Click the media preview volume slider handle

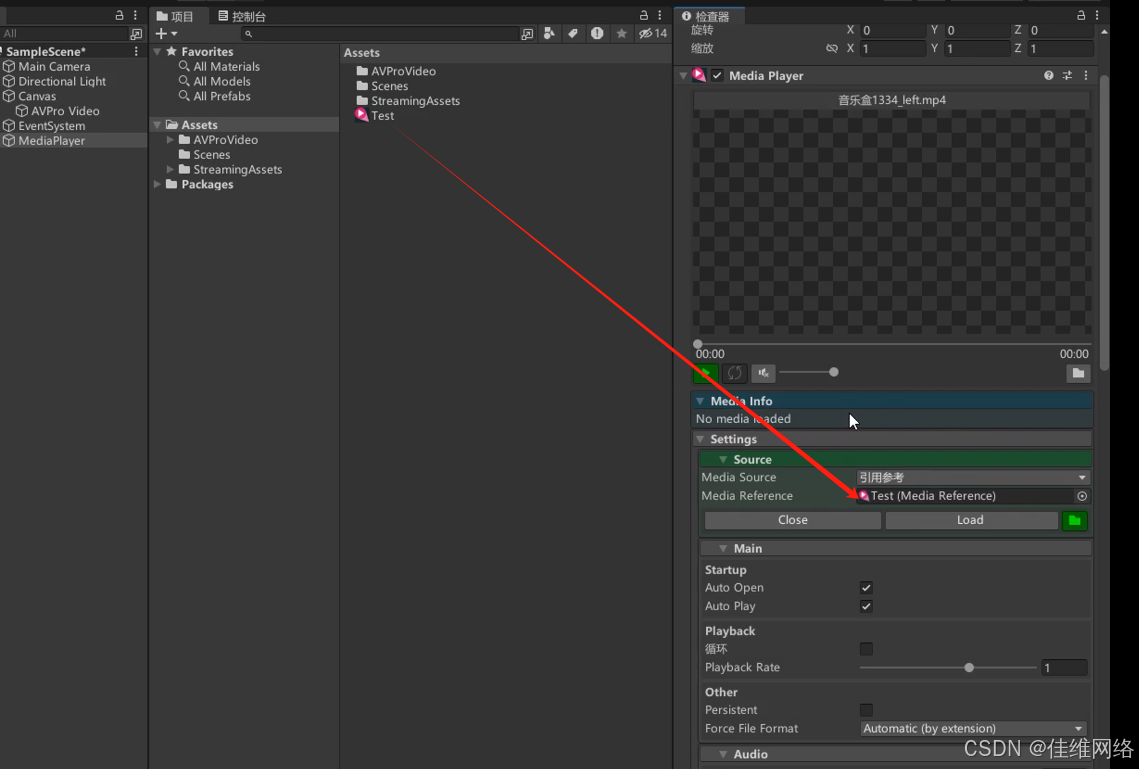tap(834, 373)
